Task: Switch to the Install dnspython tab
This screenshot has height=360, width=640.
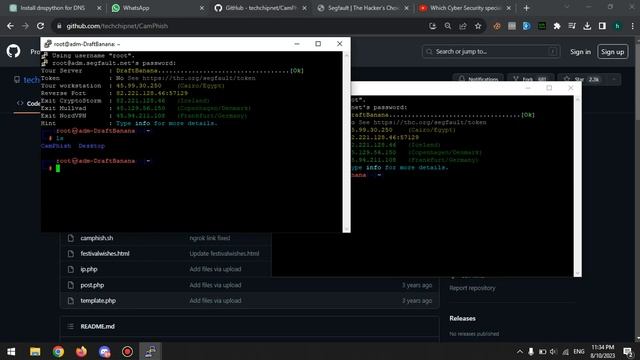Action: [x=53, y=8]
